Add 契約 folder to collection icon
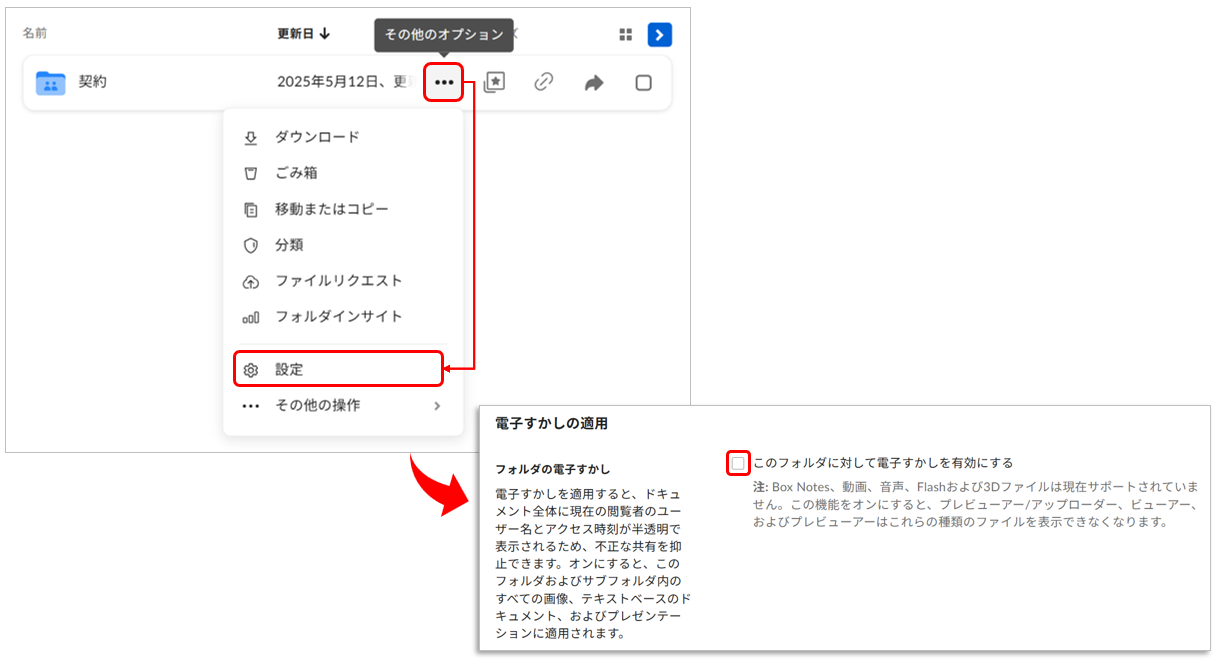Viewport: 1215px width, 661px height. click(494, 82)
